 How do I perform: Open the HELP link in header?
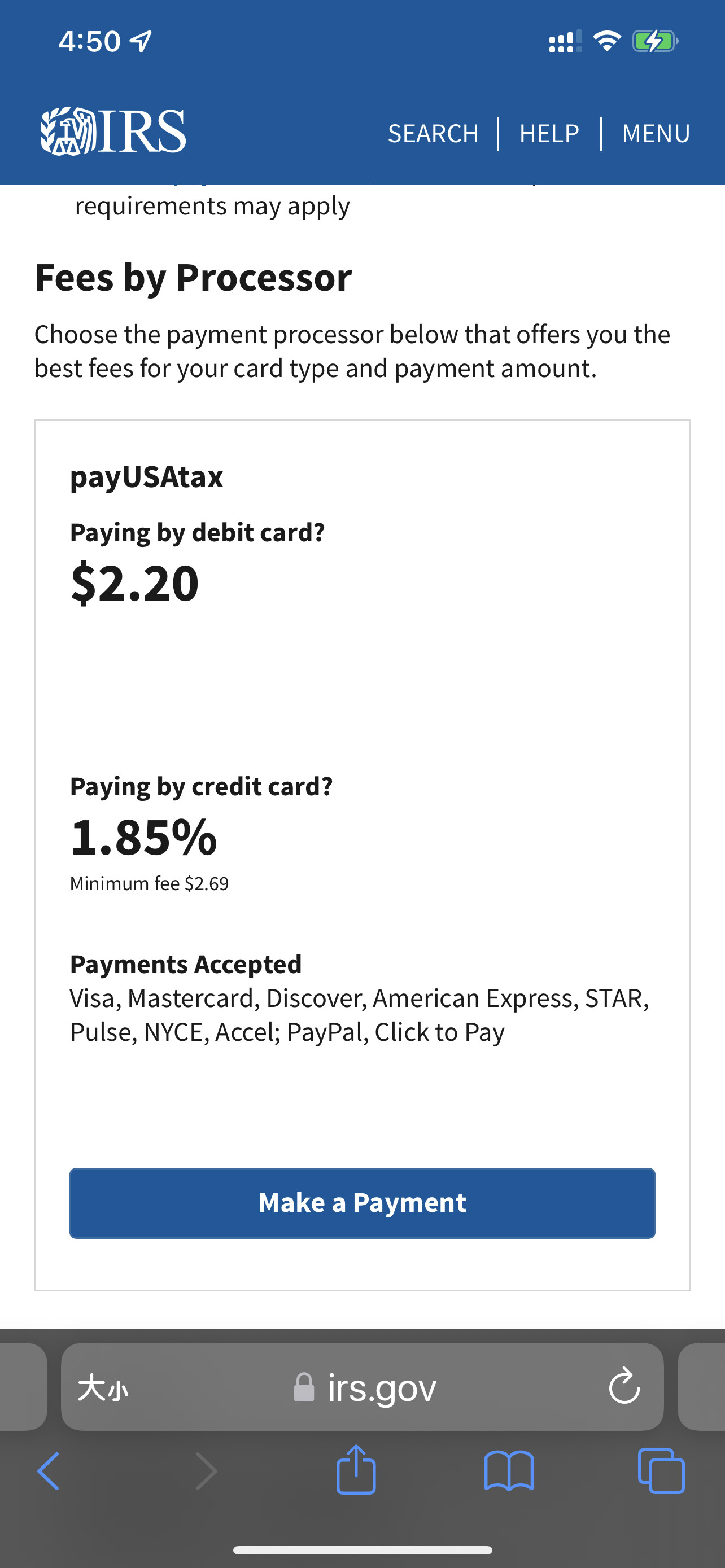[549, 133]
